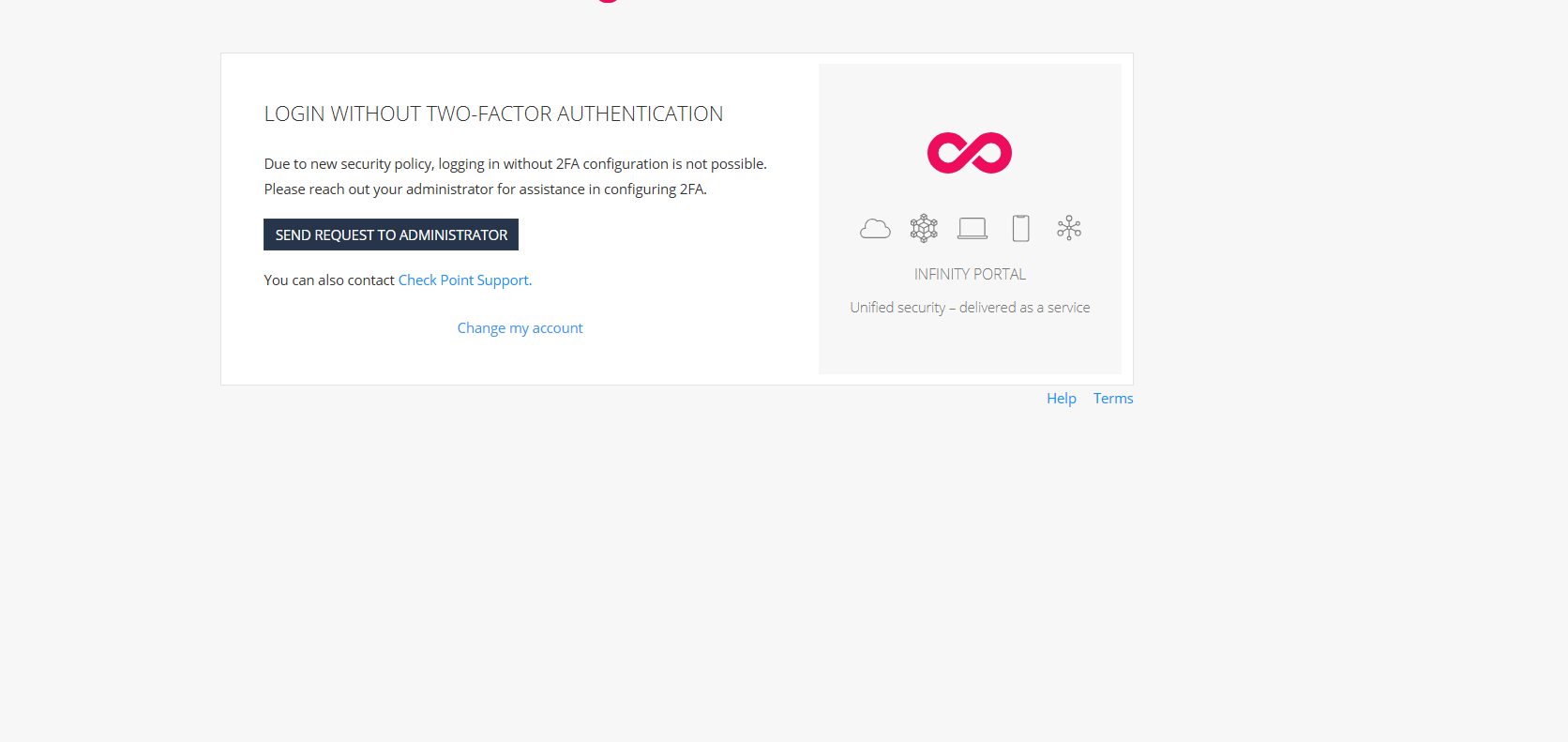Click the word 'PORTAL' under the icon row
The image size is (1568, 742).
pos(1000,275)
